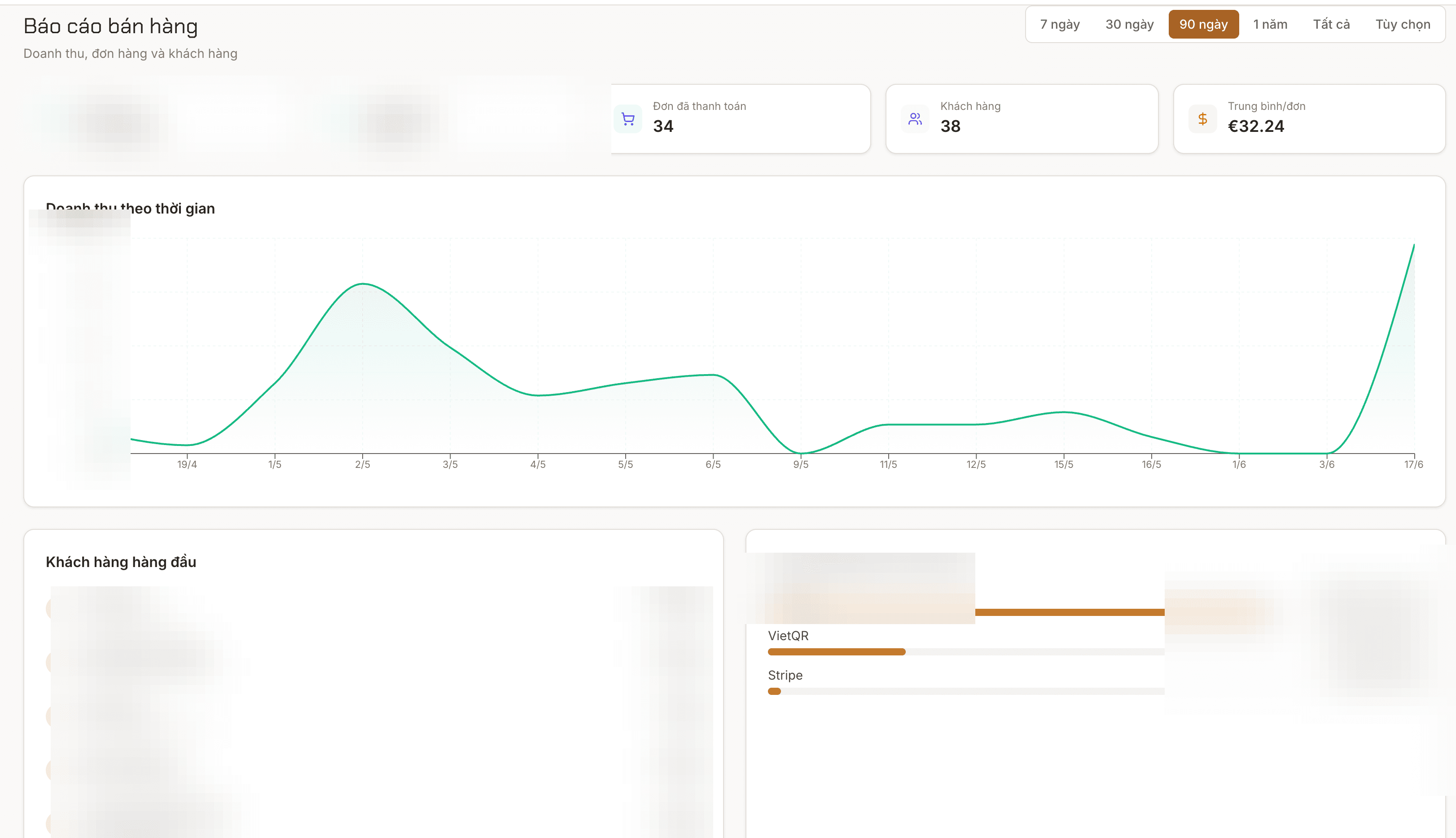Click the Stripe payment method label
The height and width of the screenshot is (838, 1456).
(785, 675)
